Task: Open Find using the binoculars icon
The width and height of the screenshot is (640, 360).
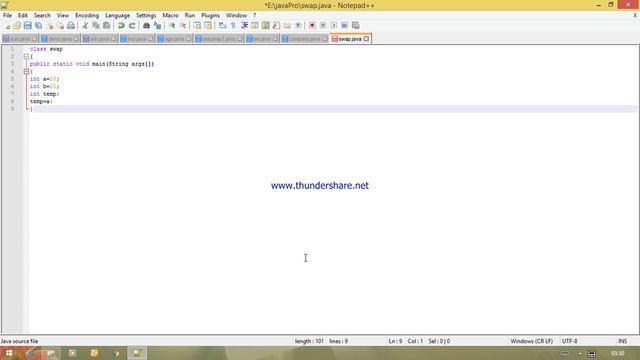Action: 146,26
